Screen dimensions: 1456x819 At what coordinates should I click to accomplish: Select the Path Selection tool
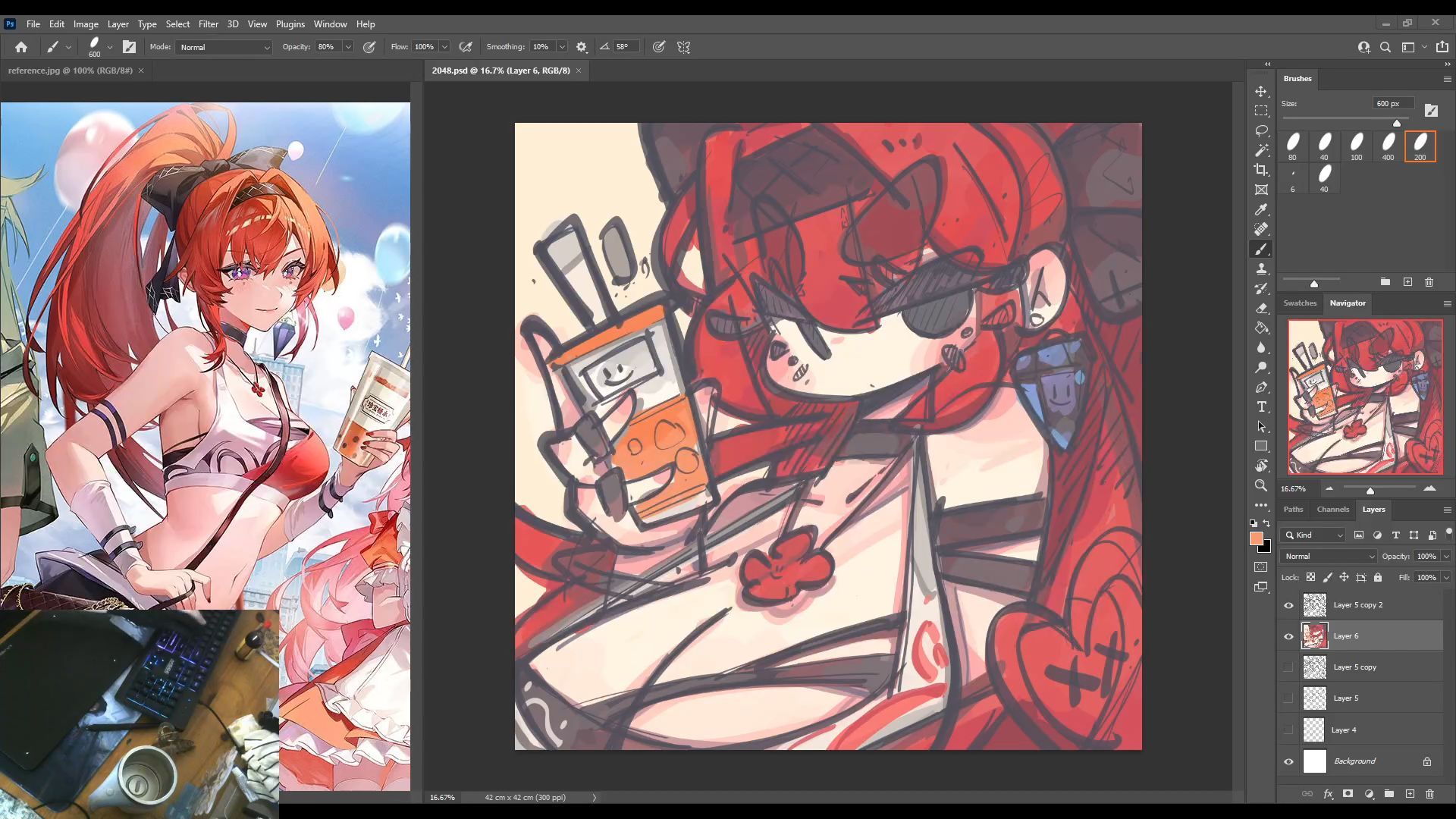point(1261,426)
